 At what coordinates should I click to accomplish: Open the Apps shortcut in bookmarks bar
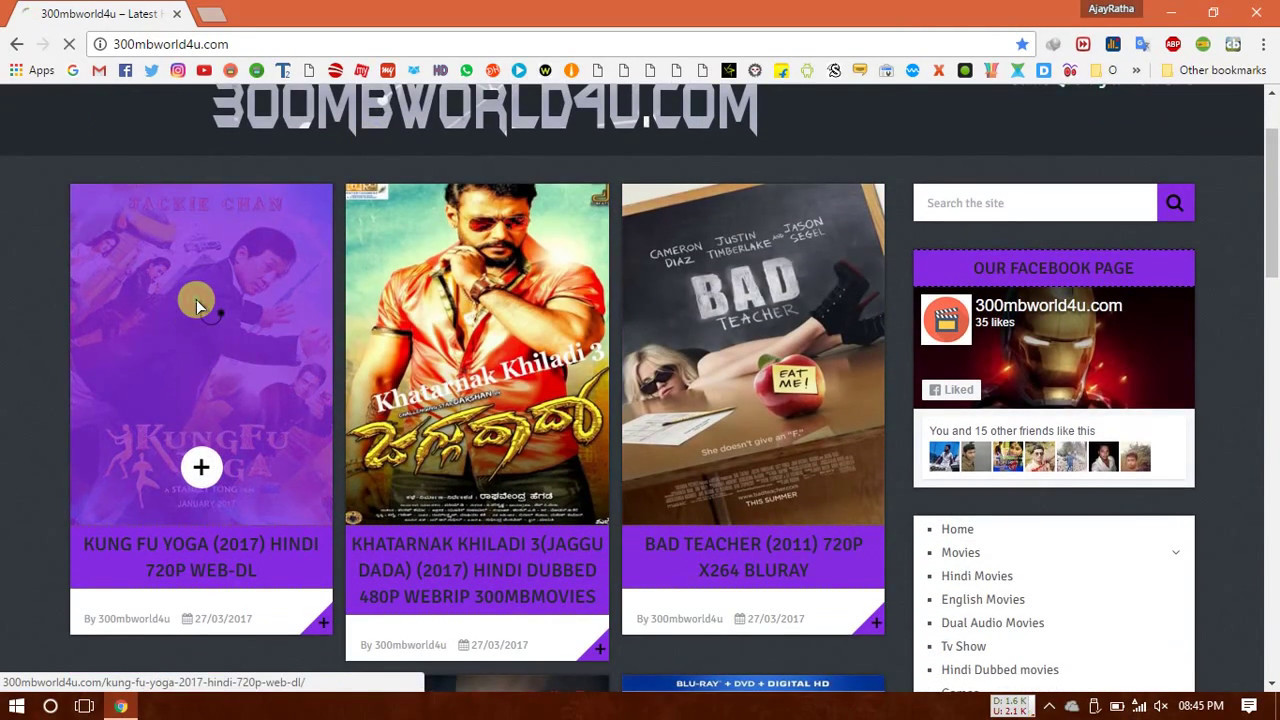(x=32, y=70)
